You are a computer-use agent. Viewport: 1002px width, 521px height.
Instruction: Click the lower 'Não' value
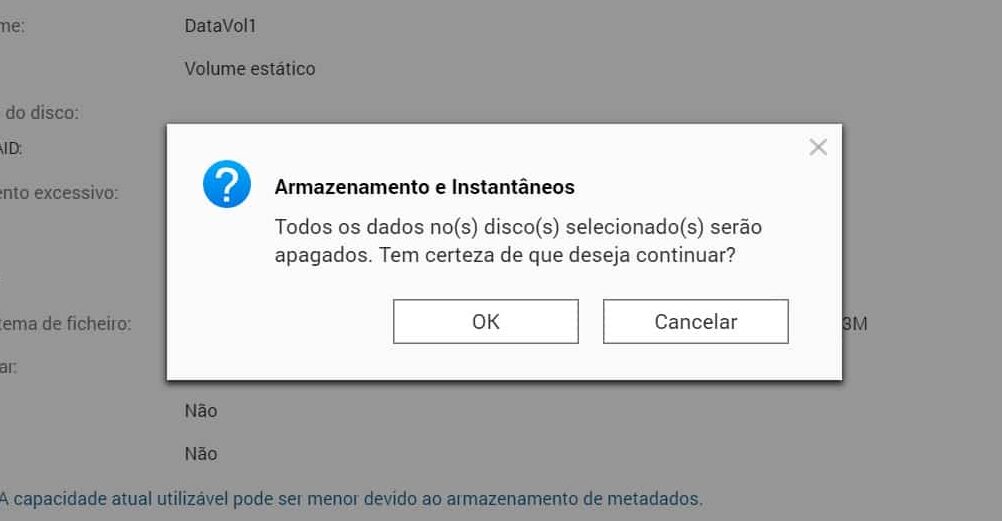pos(200,453)
